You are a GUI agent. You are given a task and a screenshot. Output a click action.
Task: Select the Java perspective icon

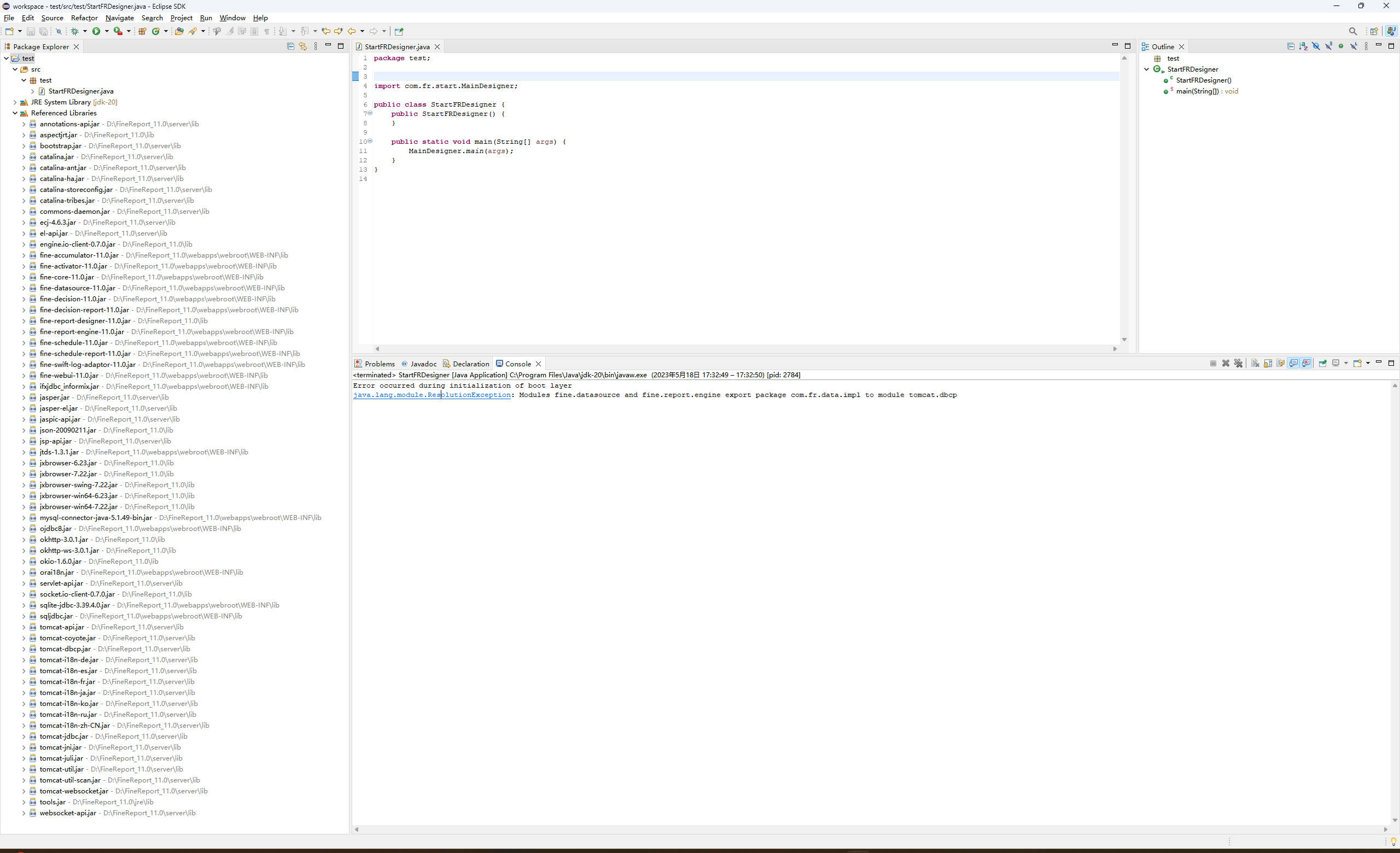pos(1391,31)
